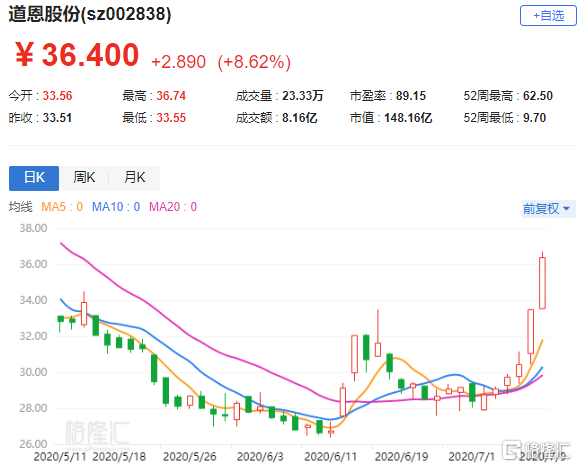Image resolution: width=577 pixels, height=467 pixels.
Task: Click the 2020/5/18 date axis label
Action: [x=119, y=457]
